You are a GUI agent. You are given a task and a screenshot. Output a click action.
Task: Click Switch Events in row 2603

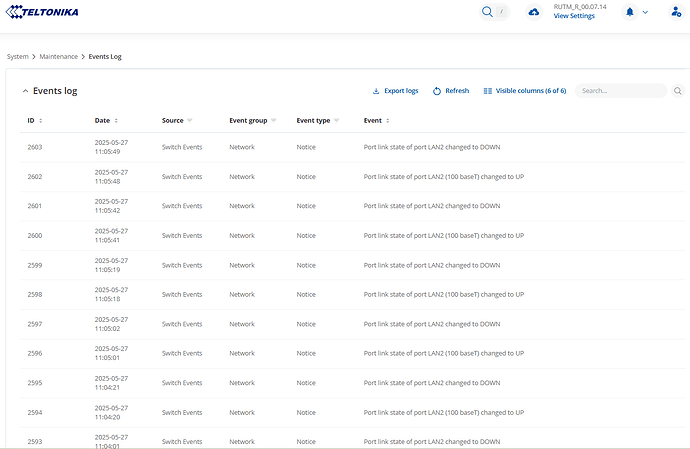click(182, 147)
